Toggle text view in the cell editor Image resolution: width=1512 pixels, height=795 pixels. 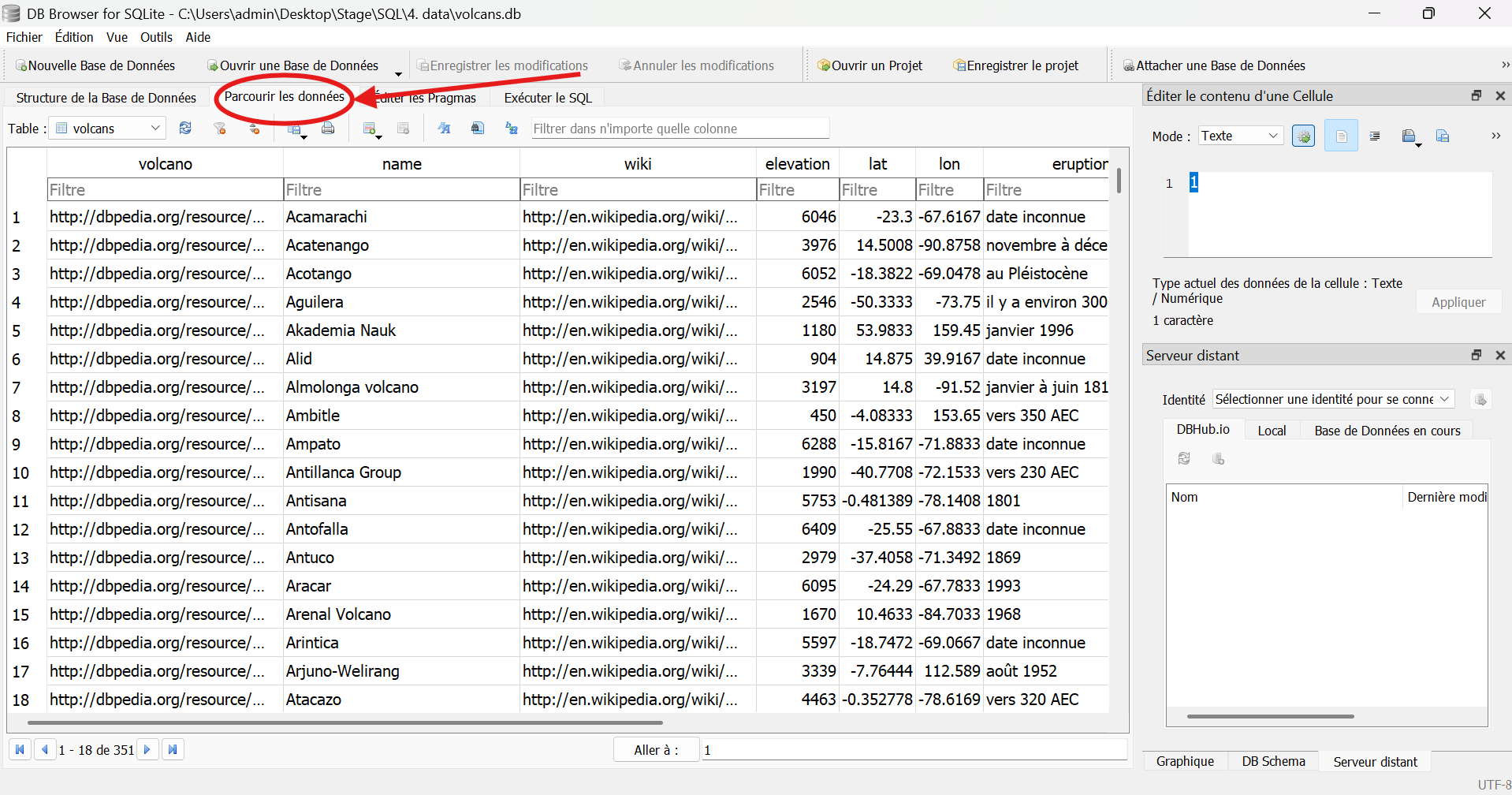tap(1340, 136)
